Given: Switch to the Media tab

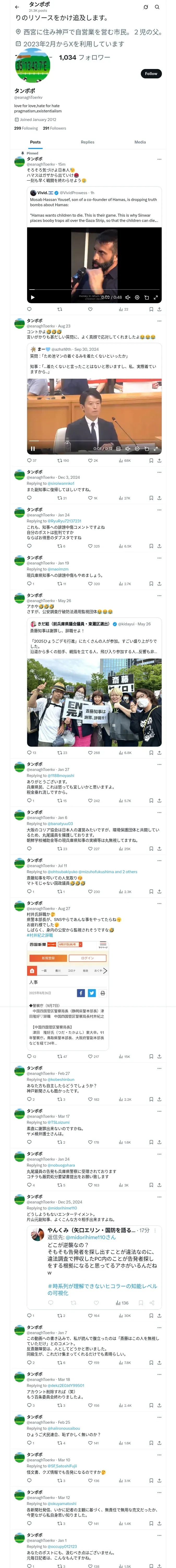Looking at the screenshot, I should (x=140, y=142).
